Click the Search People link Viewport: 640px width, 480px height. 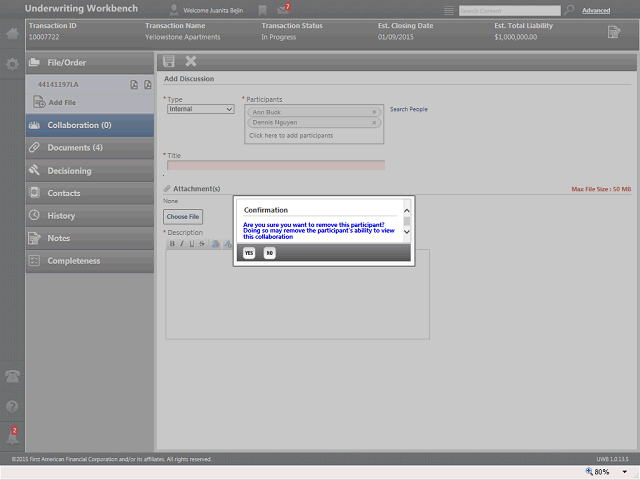(409, 109)
